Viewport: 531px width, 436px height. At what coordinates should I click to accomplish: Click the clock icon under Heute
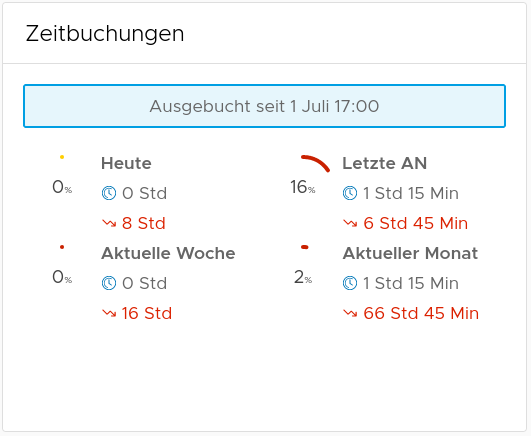(109, 193)
